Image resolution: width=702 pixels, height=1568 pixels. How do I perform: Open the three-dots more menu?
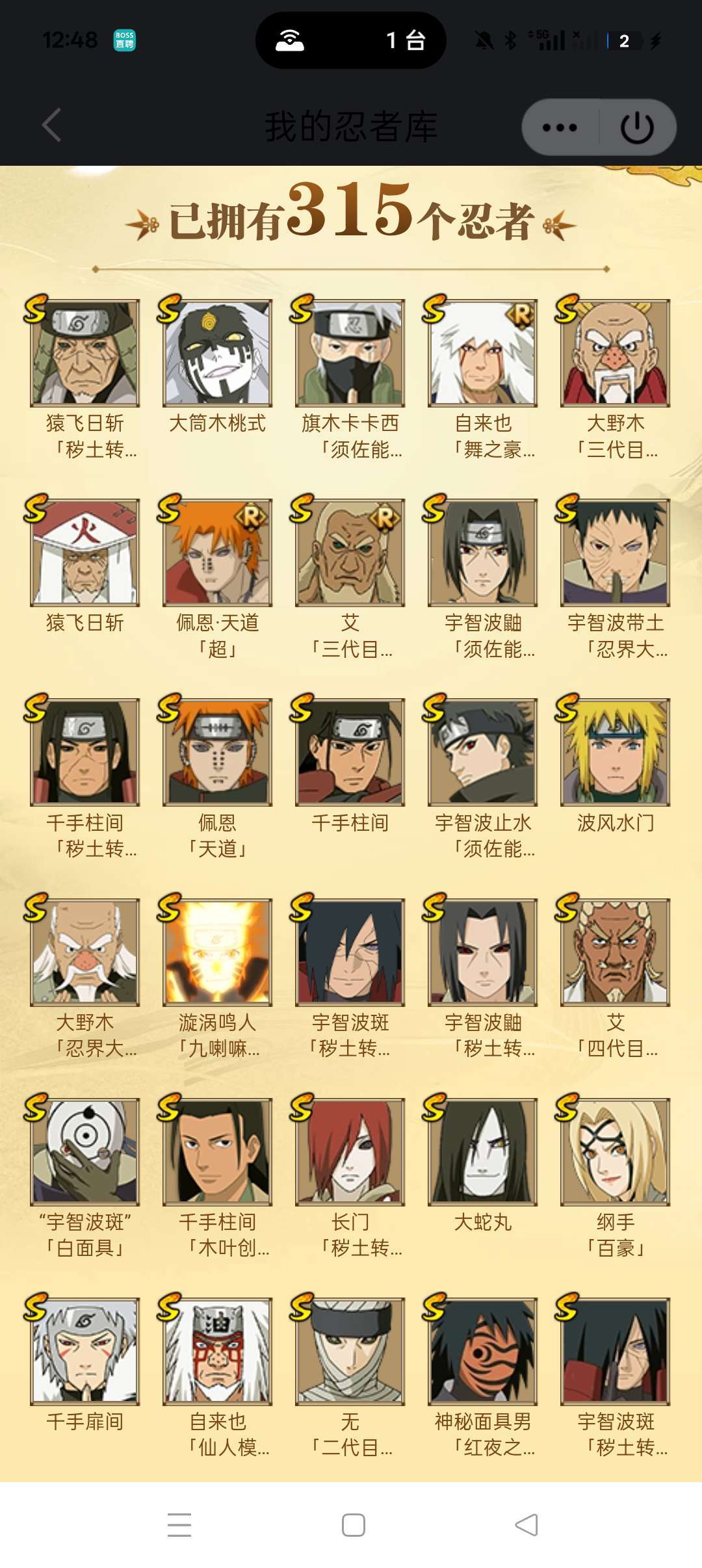point(560,127)
